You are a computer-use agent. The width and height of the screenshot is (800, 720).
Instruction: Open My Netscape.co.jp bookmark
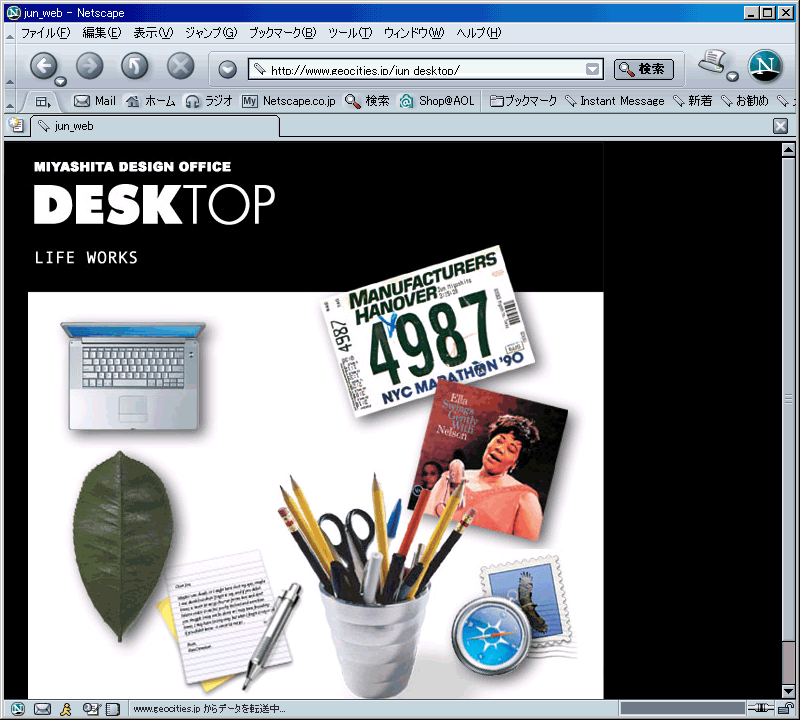(289, 101)
